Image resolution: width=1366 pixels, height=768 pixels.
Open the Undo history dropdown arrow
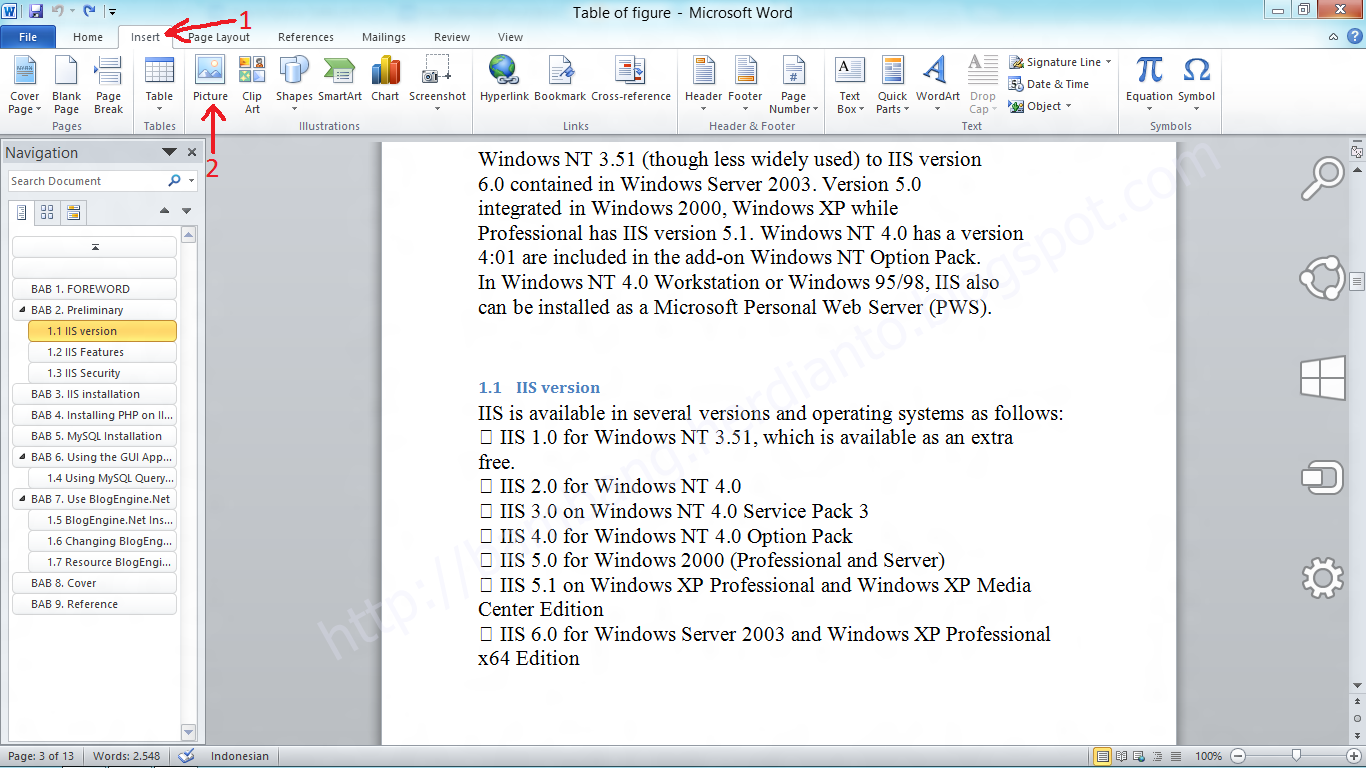click(72, 12)
